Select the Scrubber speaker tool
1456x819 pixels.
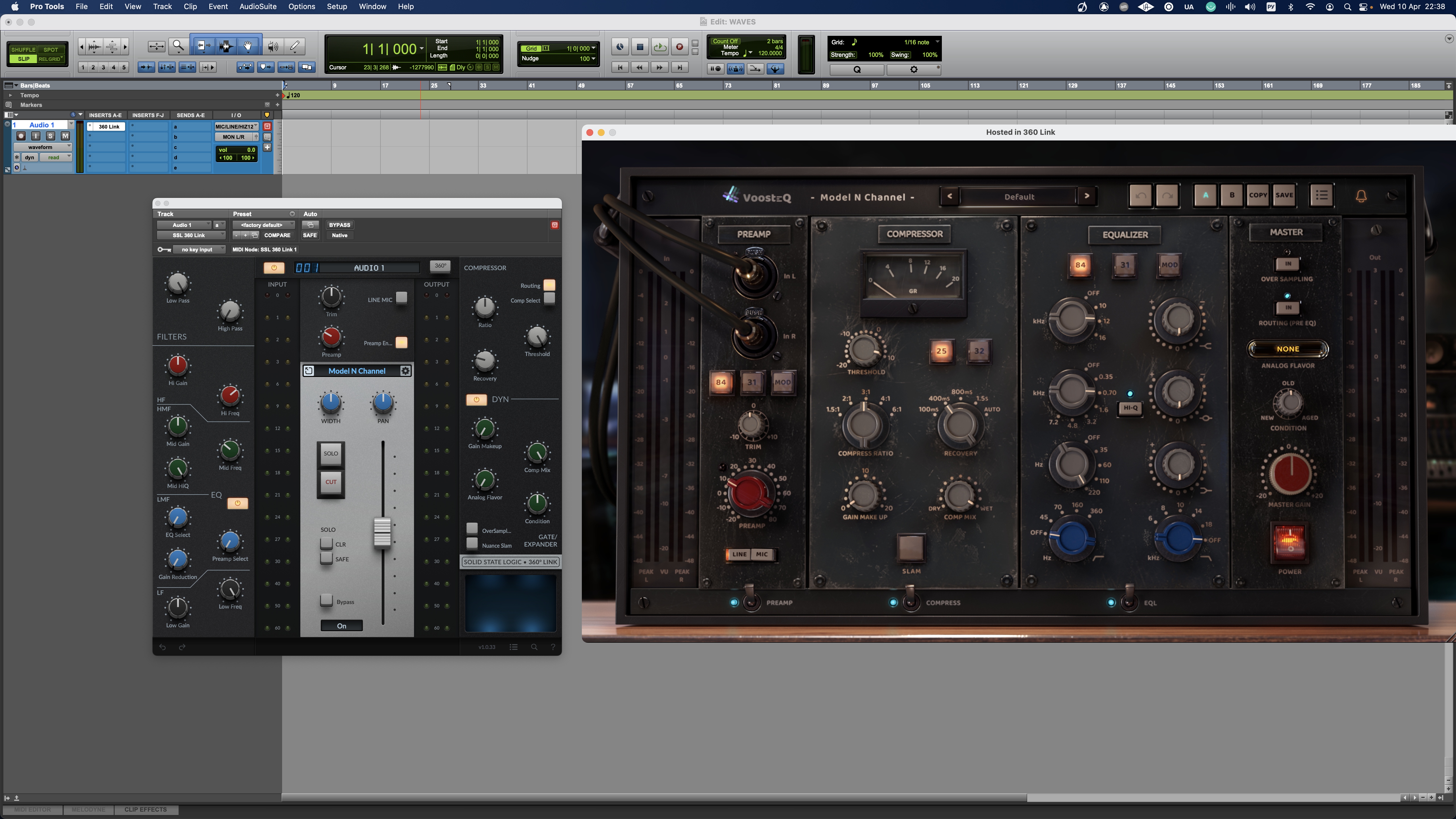(x=273, y=46)
